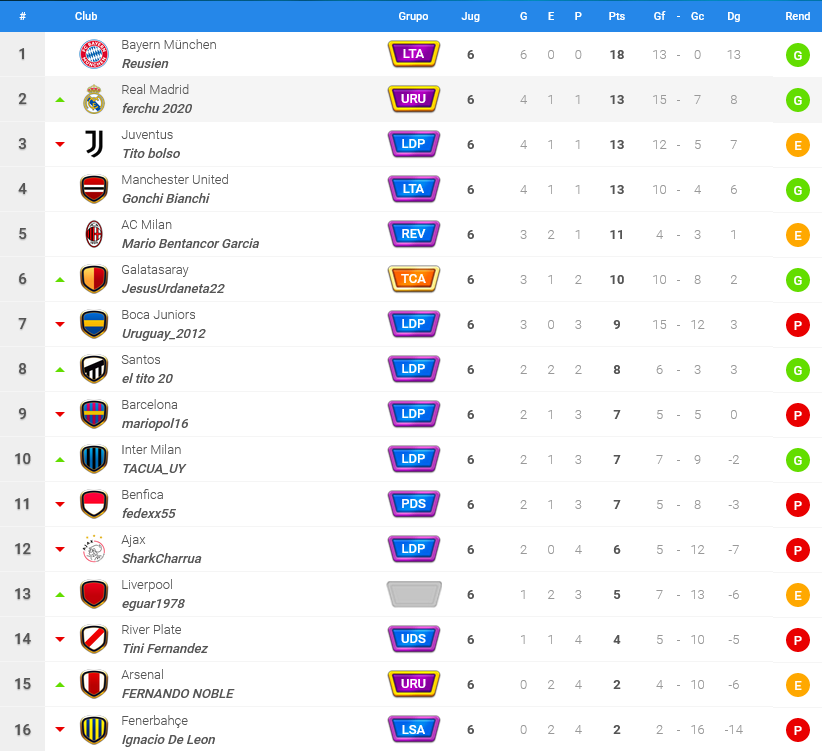Click the Juventus logo icon
Viewport: 822px width, 751px height.
coord(94,144)
